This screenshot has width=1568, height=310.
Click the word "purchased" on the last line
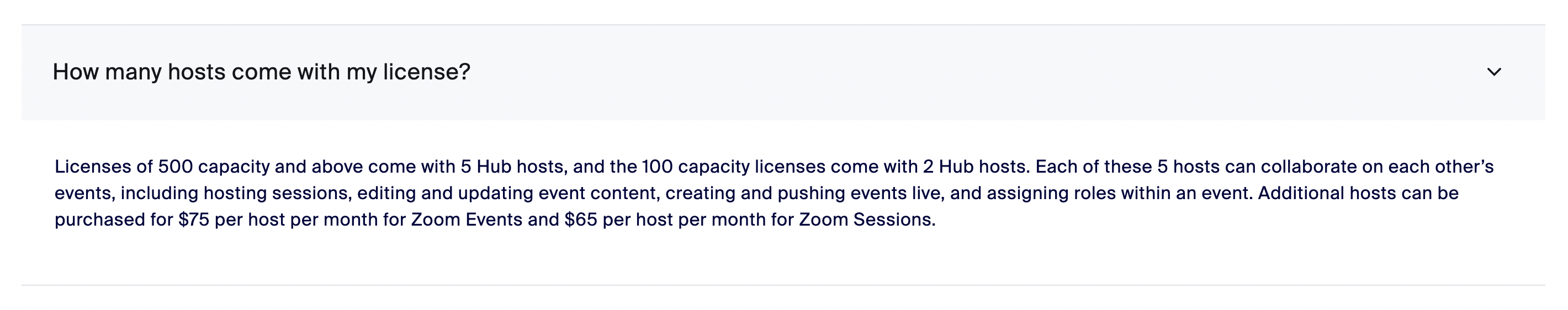click(100, 220)
